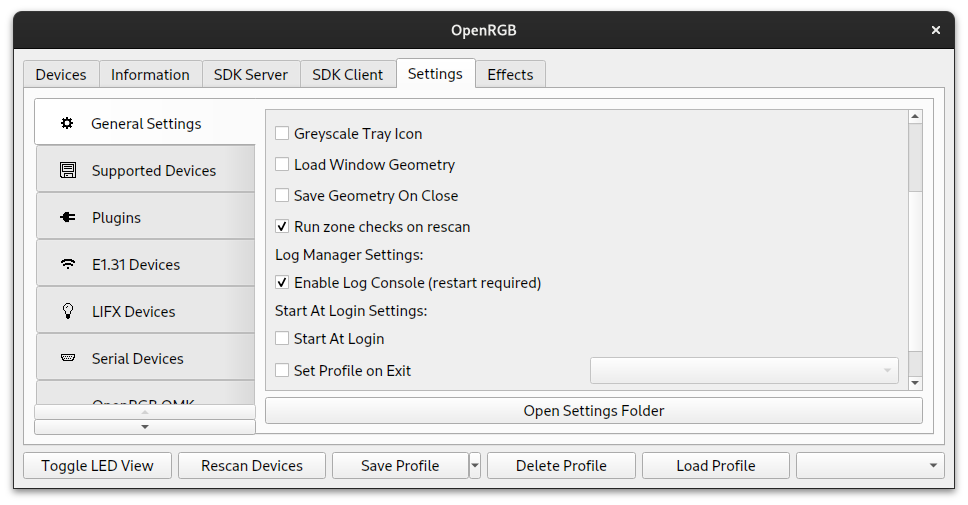Select the Settings tab
This screenshot has width=968, height=505.
tap(435, 73)
